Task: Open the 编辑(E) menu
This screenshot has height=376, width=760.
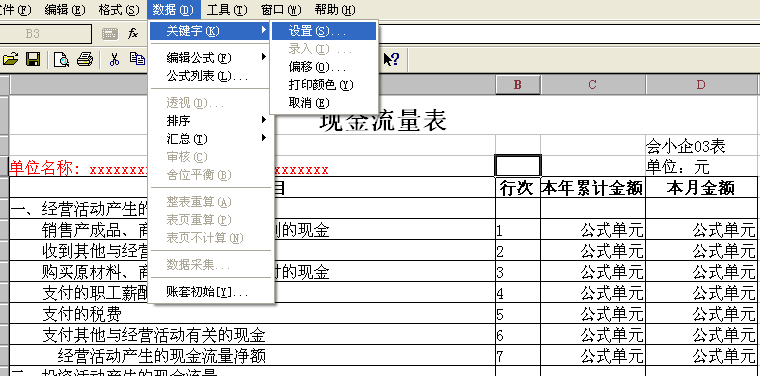Action: coord(64,9)
